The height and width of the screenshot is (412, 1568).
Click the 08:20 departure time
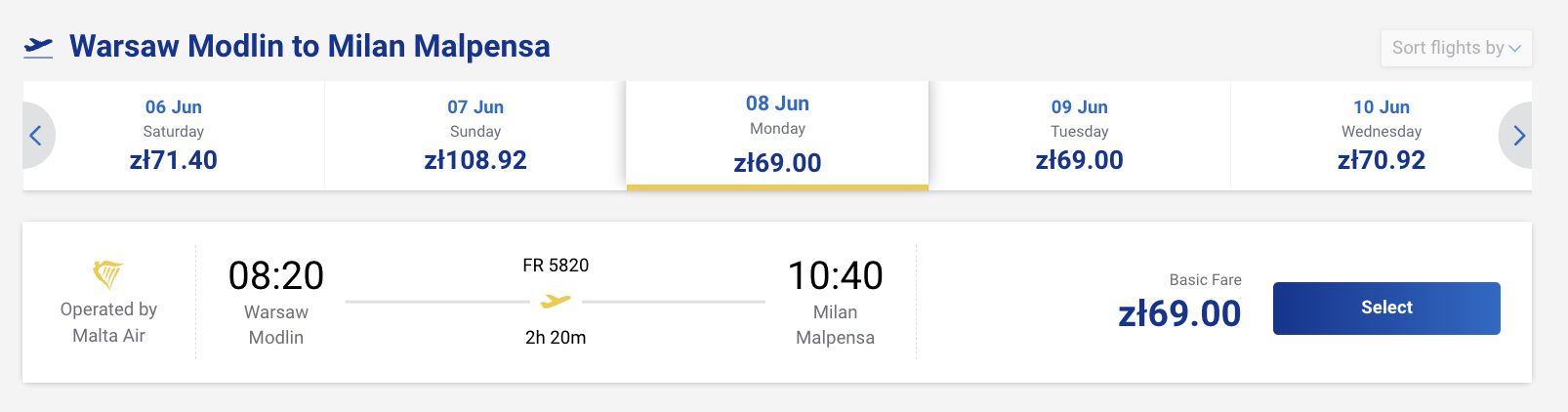(276, 276)
